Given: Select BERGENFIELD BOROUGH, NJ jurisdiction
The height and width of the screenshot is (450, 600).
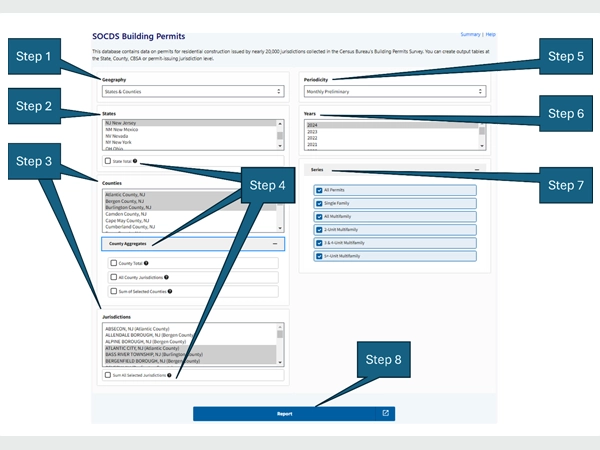Looking at the screenshot, I should [190, 361].
